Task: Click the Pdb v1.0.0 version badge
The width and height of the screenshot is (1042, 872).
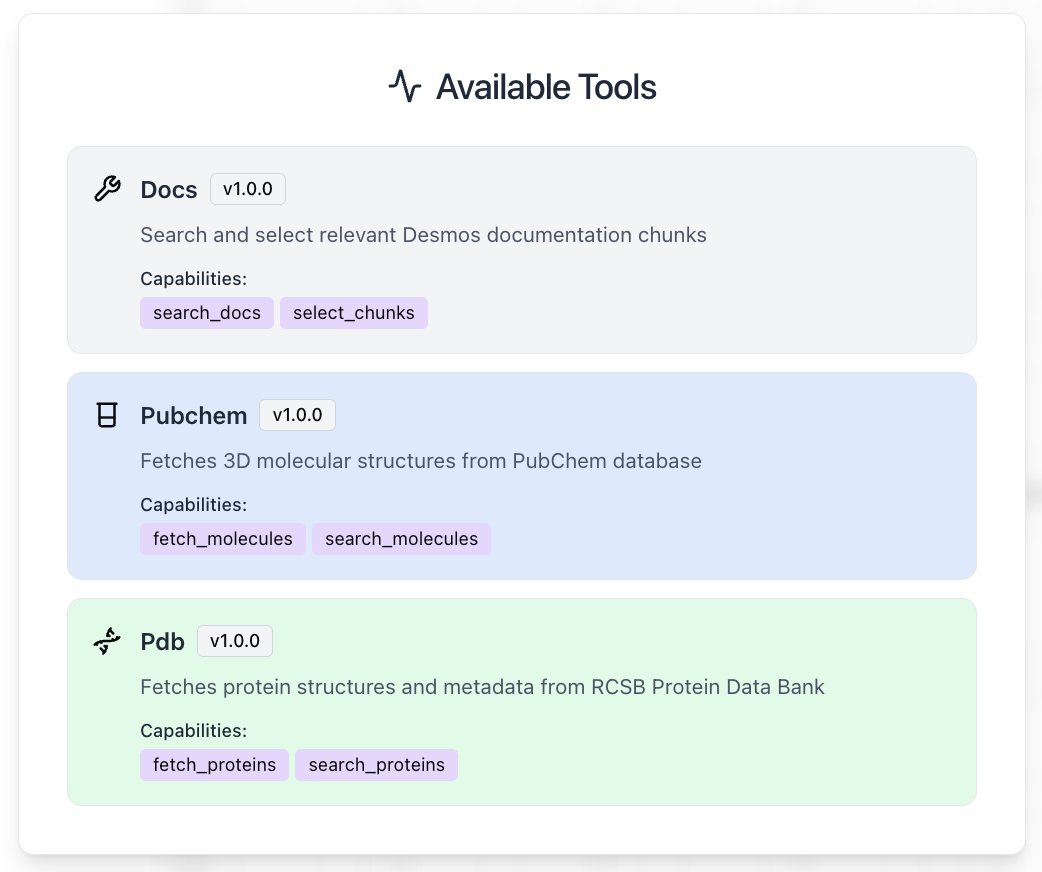Action: pyautogui.click(x=235, y=641)
